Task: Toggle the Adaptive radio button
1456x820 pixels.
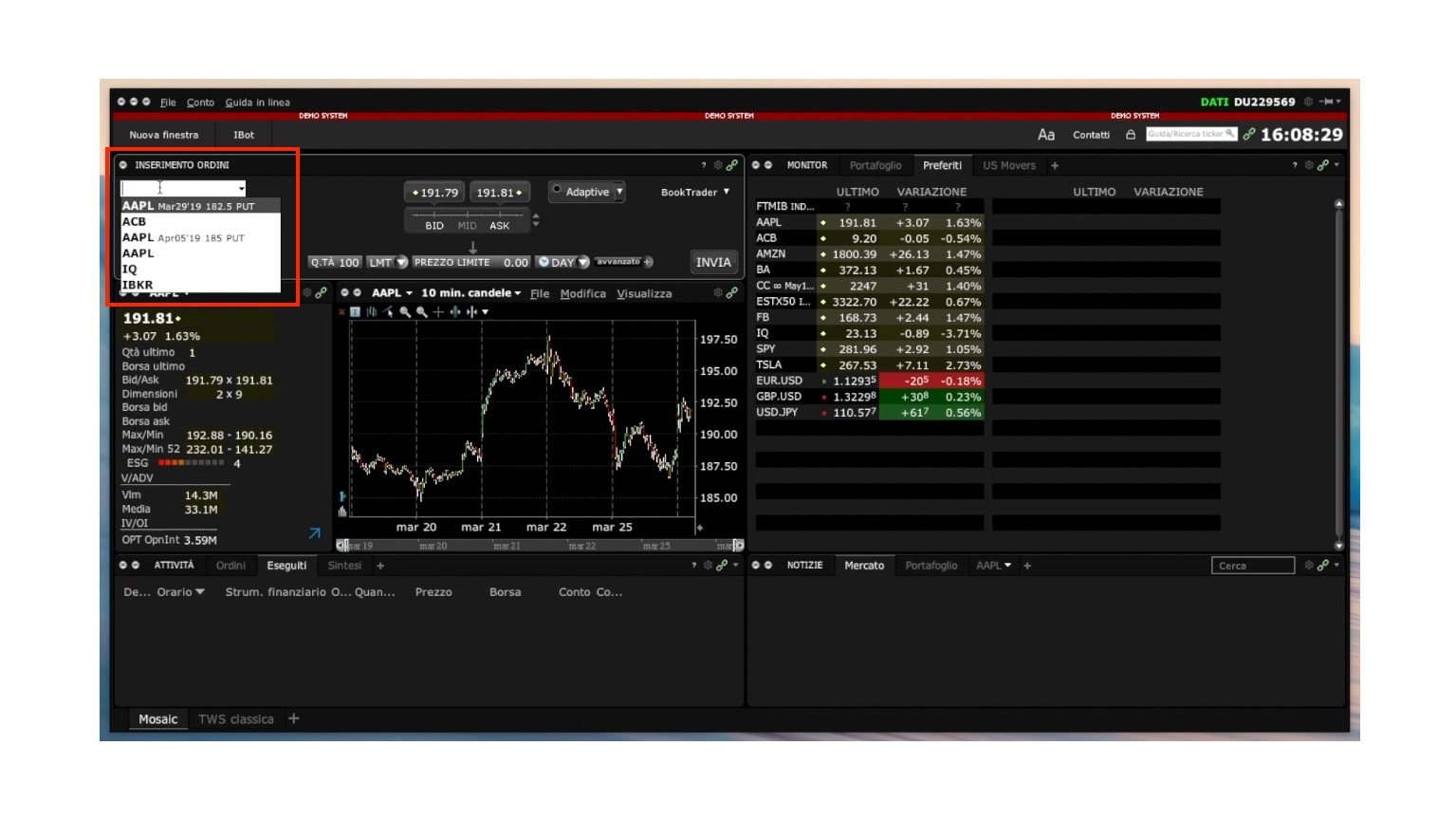Action: (557, 190)
